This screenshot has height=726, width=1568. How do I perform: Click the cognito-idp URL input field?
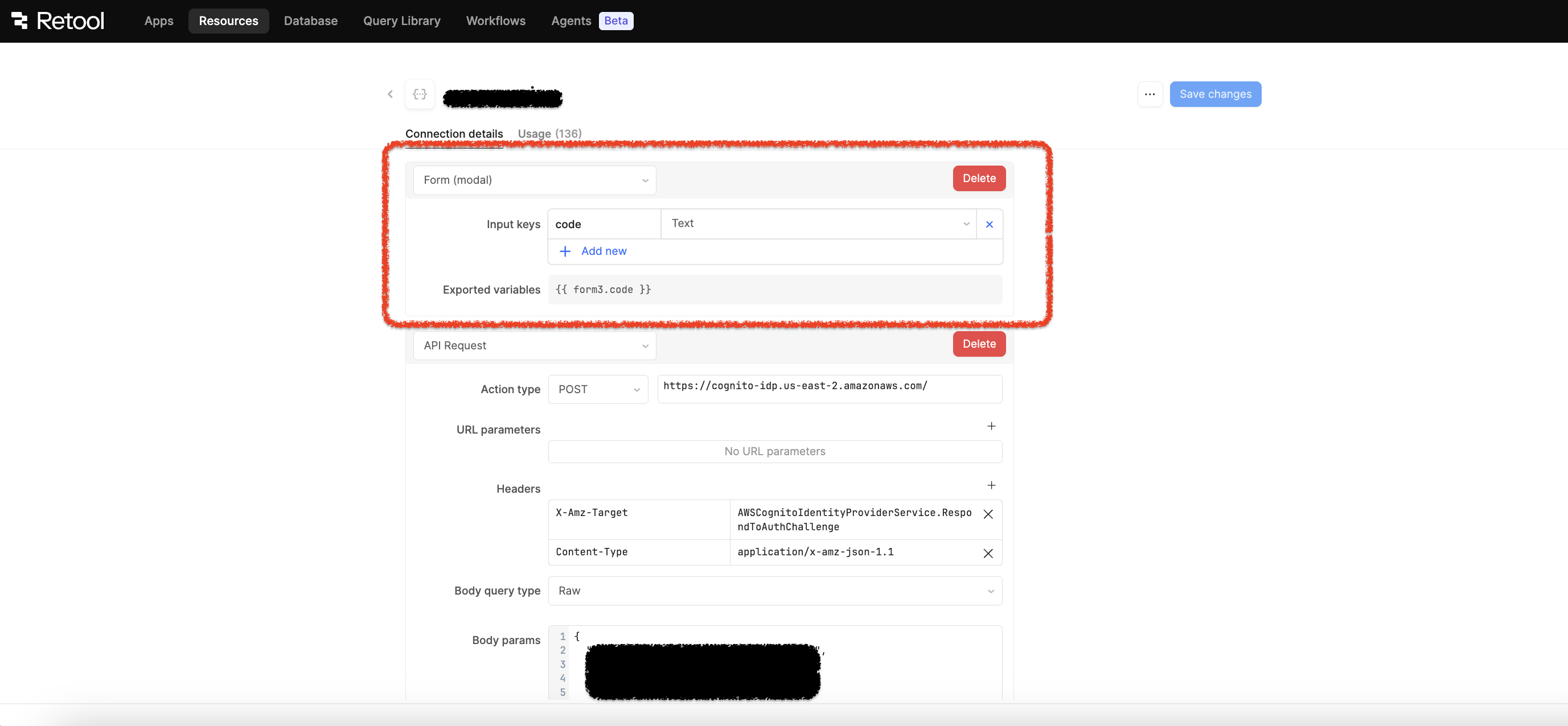[x=829, y=389]
